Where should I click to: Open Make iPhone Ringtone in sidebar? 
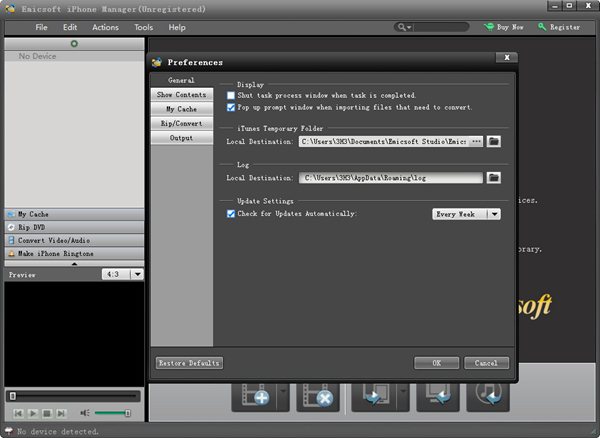[x=74, y=253]
